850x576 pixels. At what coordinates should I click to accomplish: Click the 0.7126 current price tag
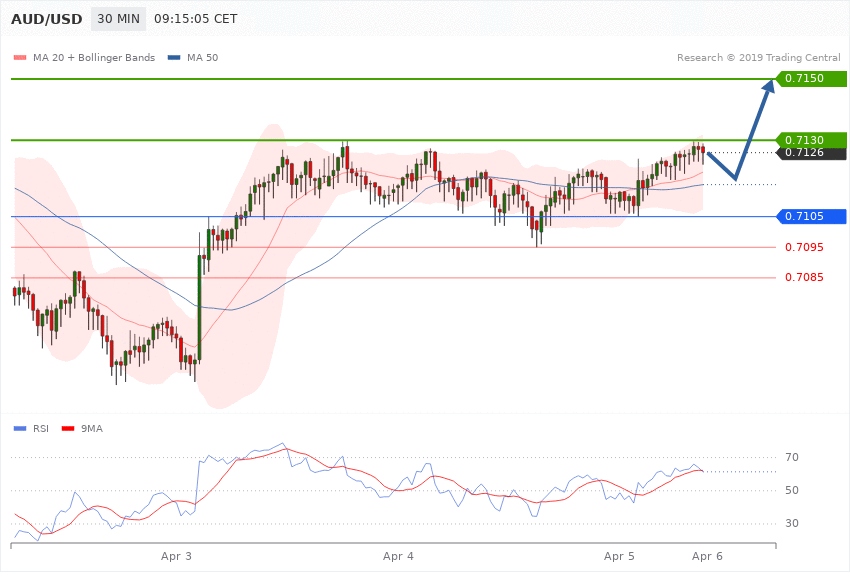click(811, 153)
